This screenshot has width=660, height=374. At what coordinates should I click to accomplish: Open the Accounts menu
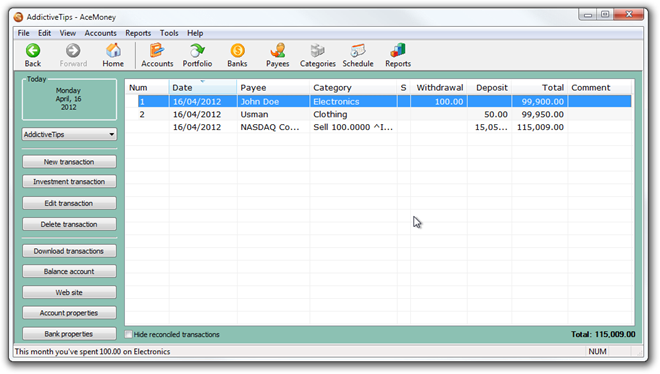click(101, 33)
